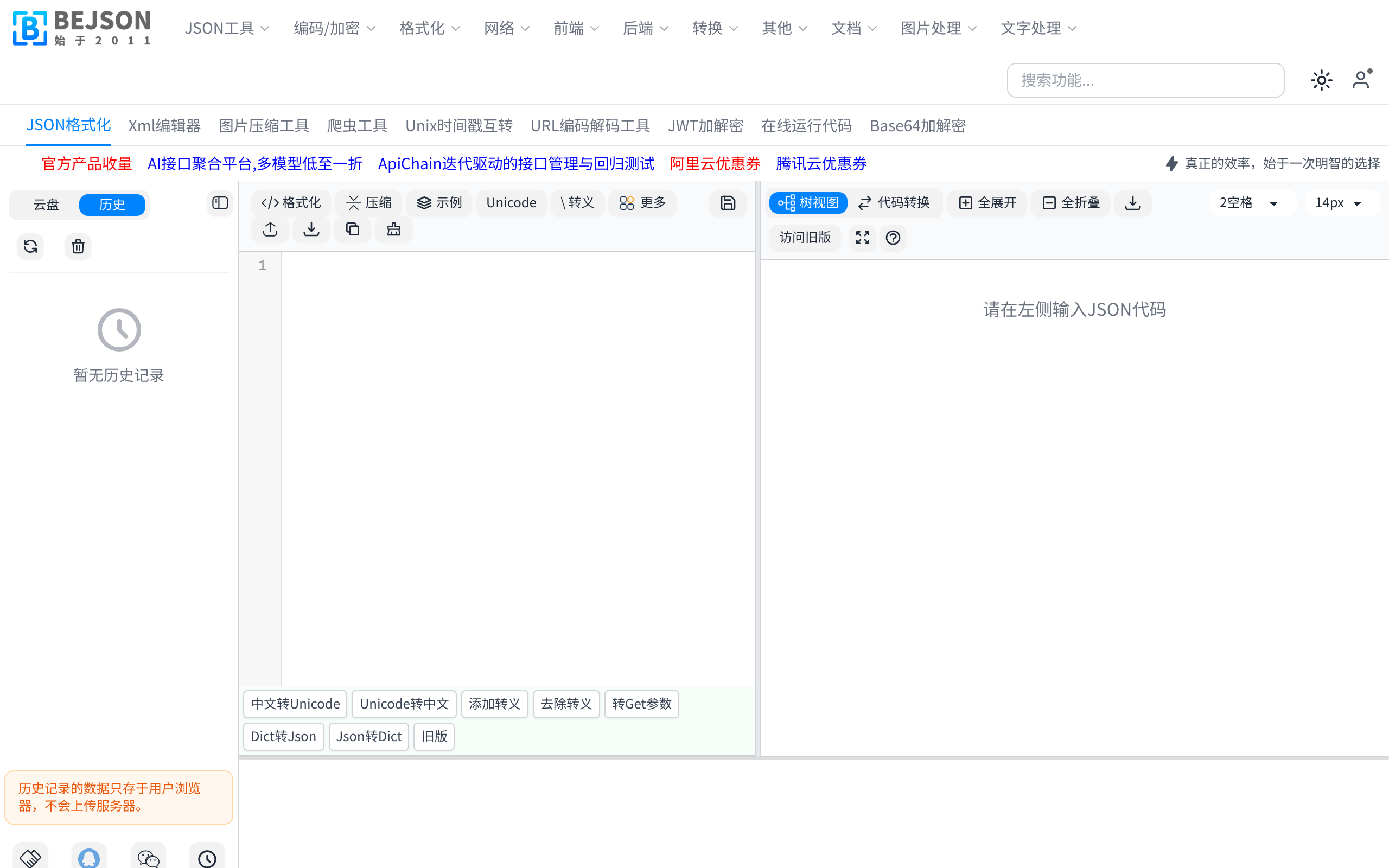The height and width of the screenshot is (868, 1389).
Task: Open the 文档 menu
Action: [x=853, y=28]
